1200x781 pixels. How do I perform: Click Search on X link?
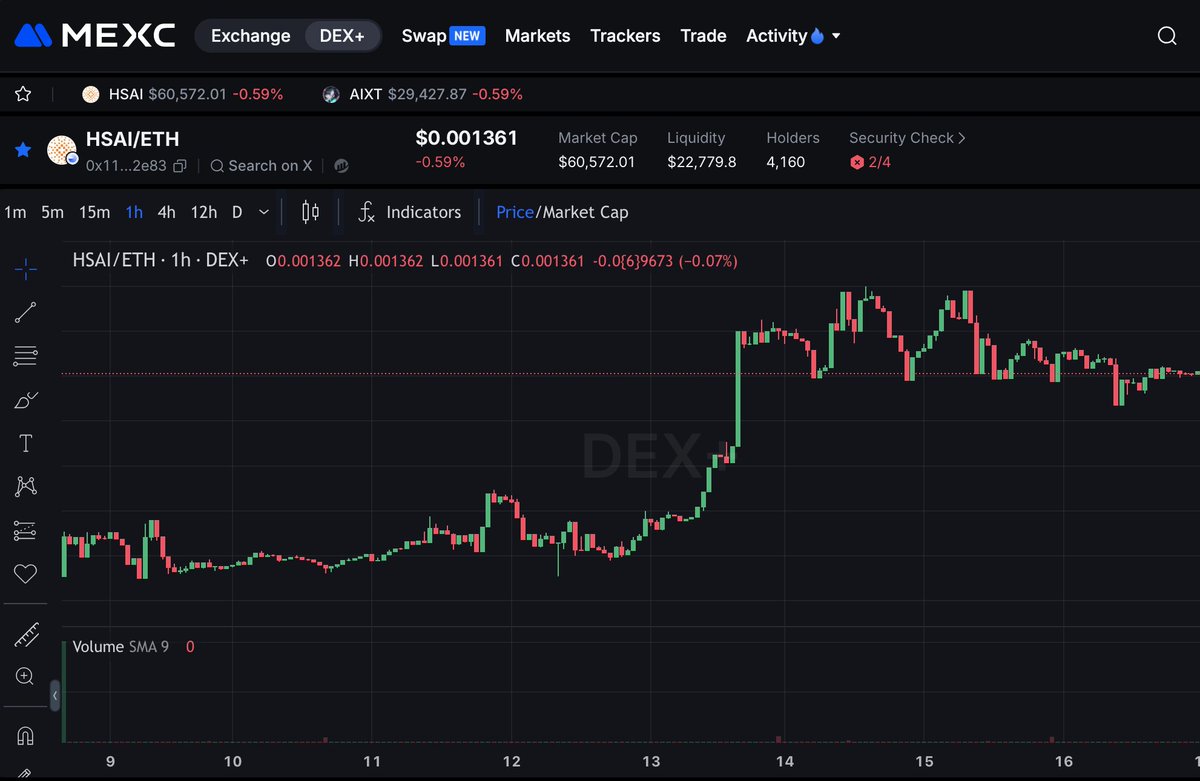(261, 166)
